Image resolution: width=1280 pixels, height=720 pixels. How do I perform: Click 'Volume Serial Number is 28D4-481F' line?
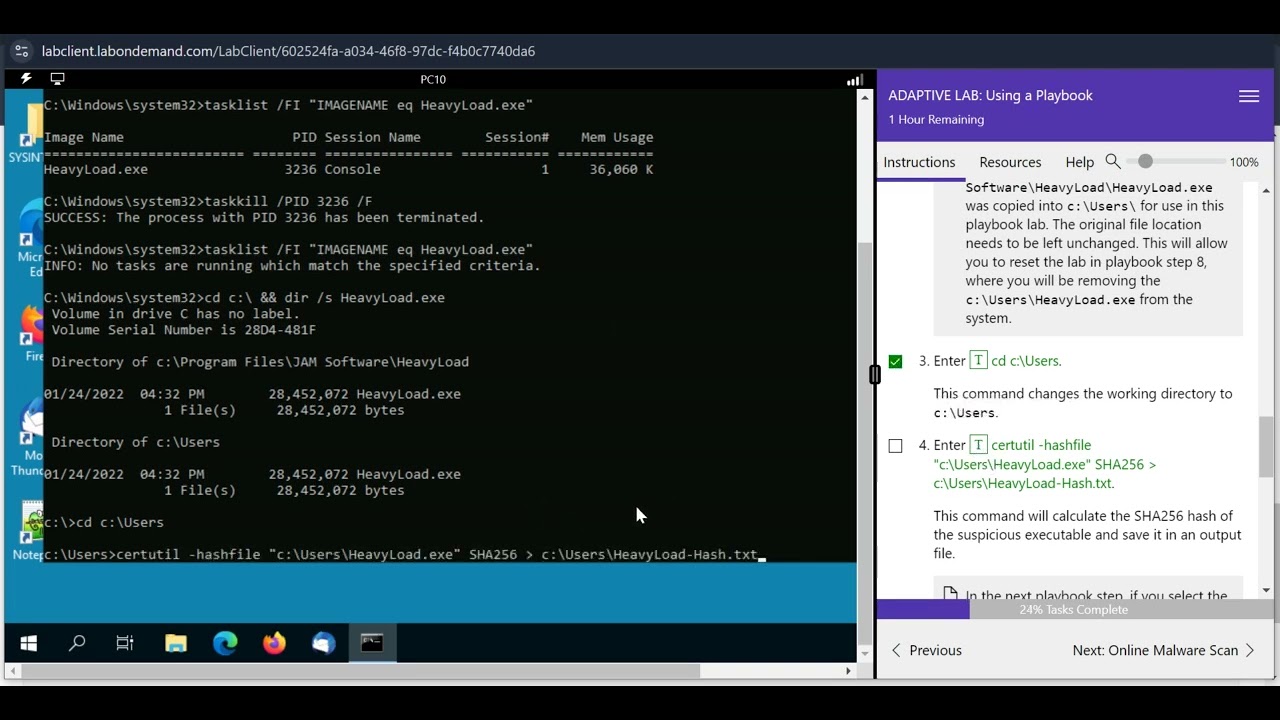(184, 329)
